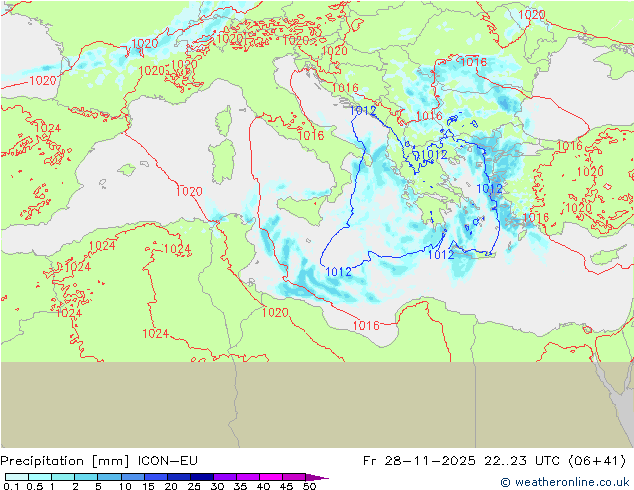Click the '0.1' legend scale label
This screenshot has height=490, width=634.
pyautogui.click(x=11, y=486)
